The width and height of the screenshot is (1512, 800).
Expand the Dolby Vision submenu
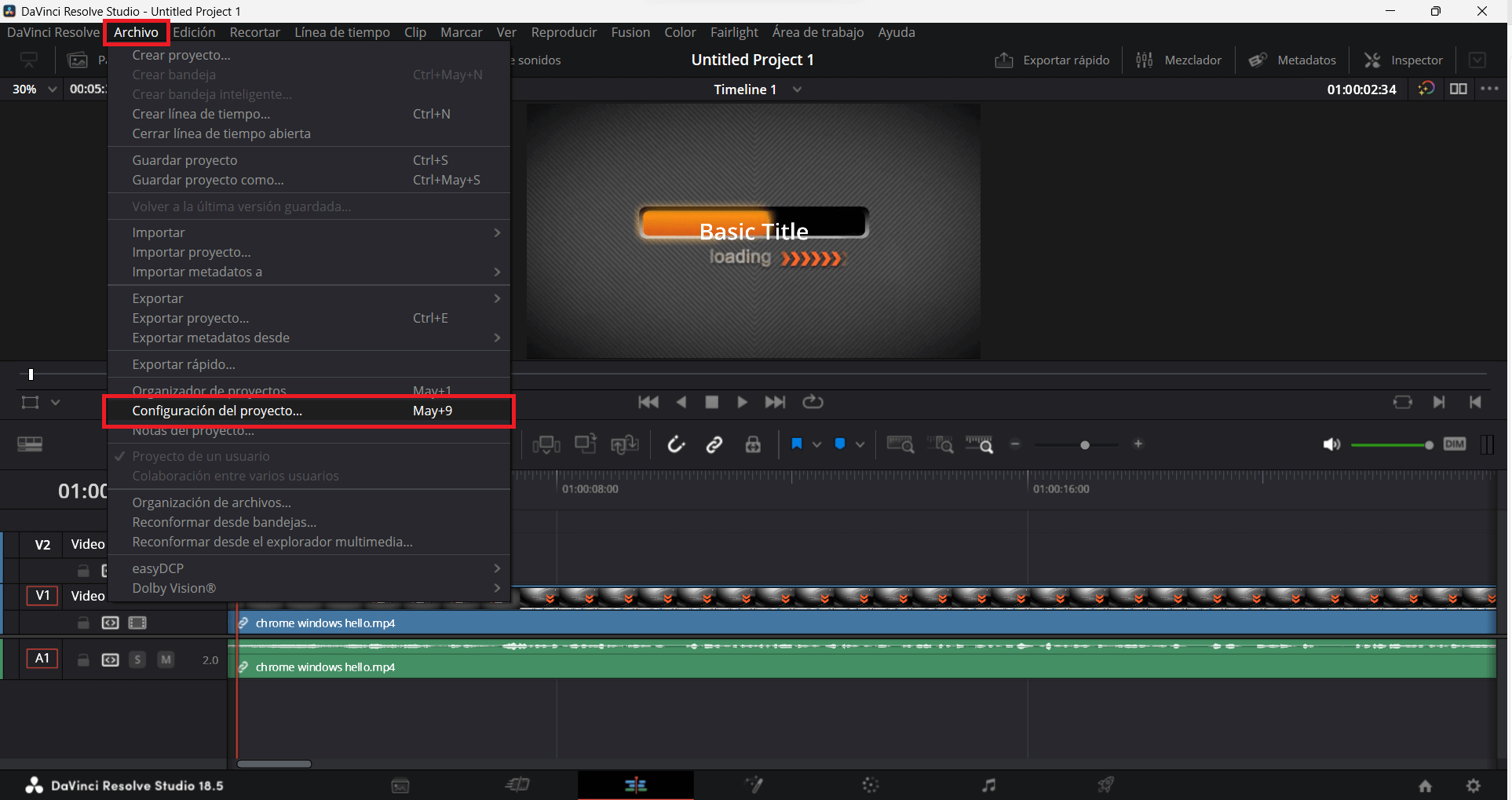point(309,588)
